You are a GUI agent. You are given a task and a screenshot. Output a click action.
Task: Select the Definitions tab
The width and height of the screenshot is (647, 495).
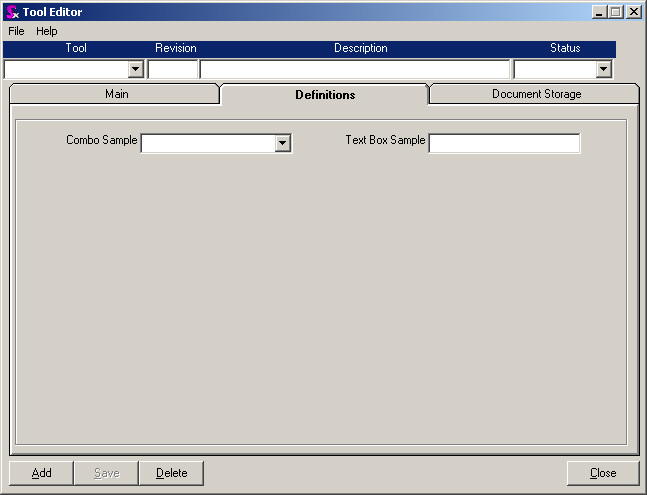coord(325,95)
